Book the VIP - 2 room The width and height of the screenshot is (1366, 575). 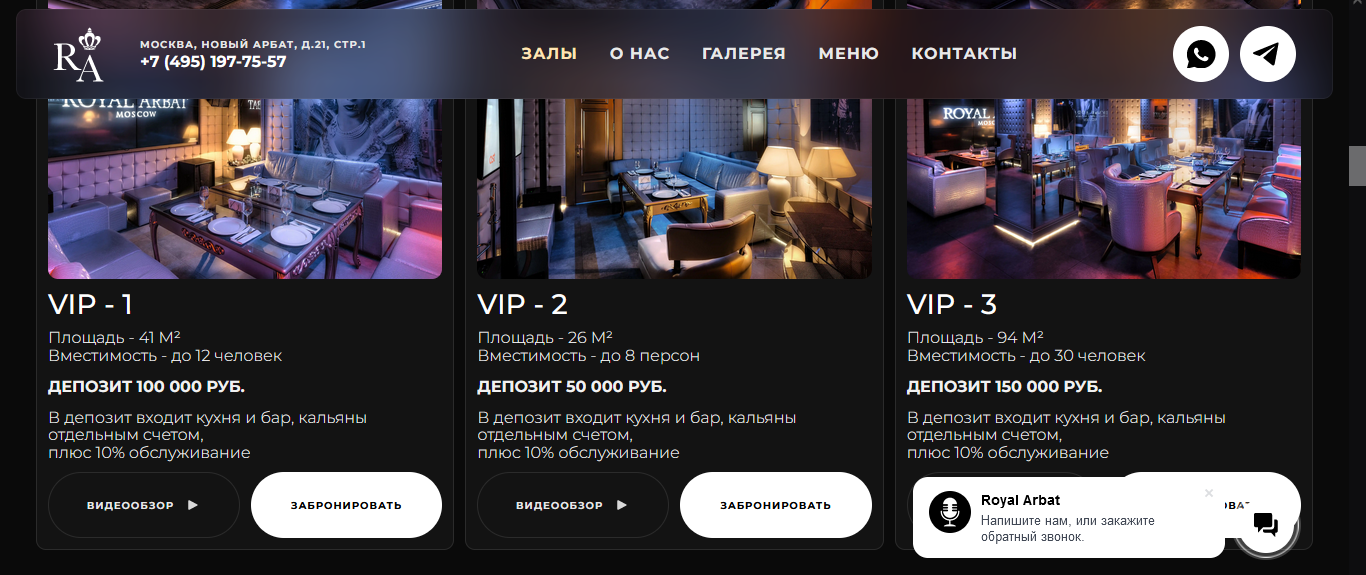(x=775, y=505)
